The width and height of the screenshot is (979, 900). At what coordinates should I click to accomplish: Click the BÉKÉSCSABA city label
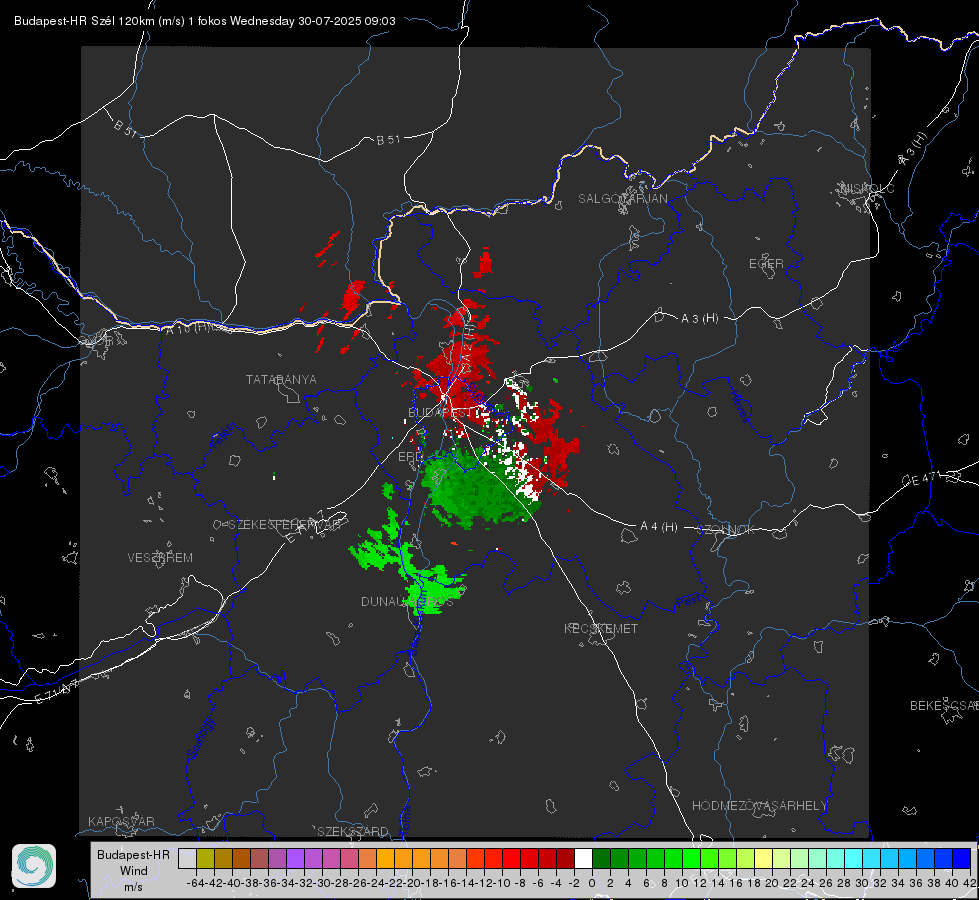(944, 705)
